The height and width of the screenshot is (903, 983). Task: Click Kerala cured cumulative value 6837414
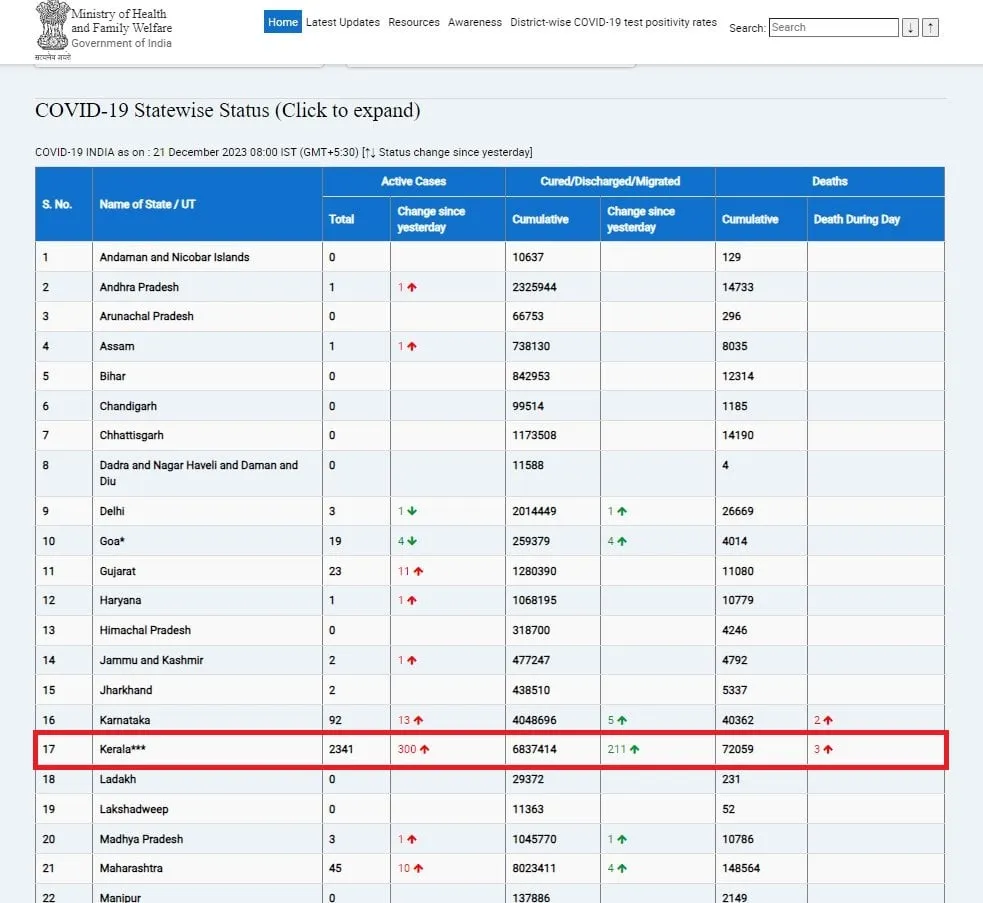(x=534, y=749)
